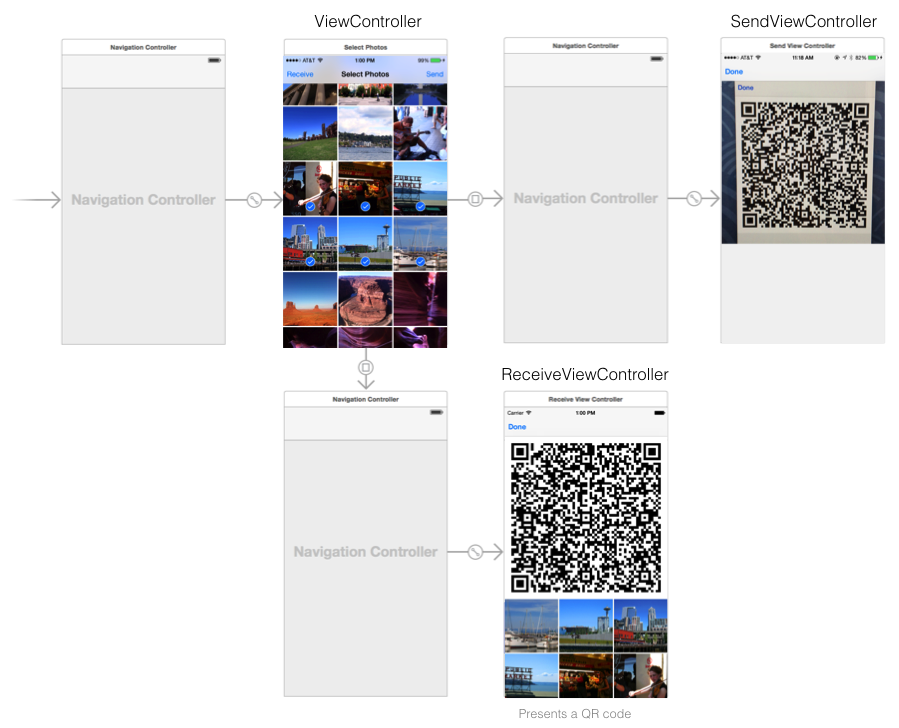The image size is (899, 728).
Task: Select the initial Navigation Controller scene with entry arrow
Action: click(x=143, y=192)
